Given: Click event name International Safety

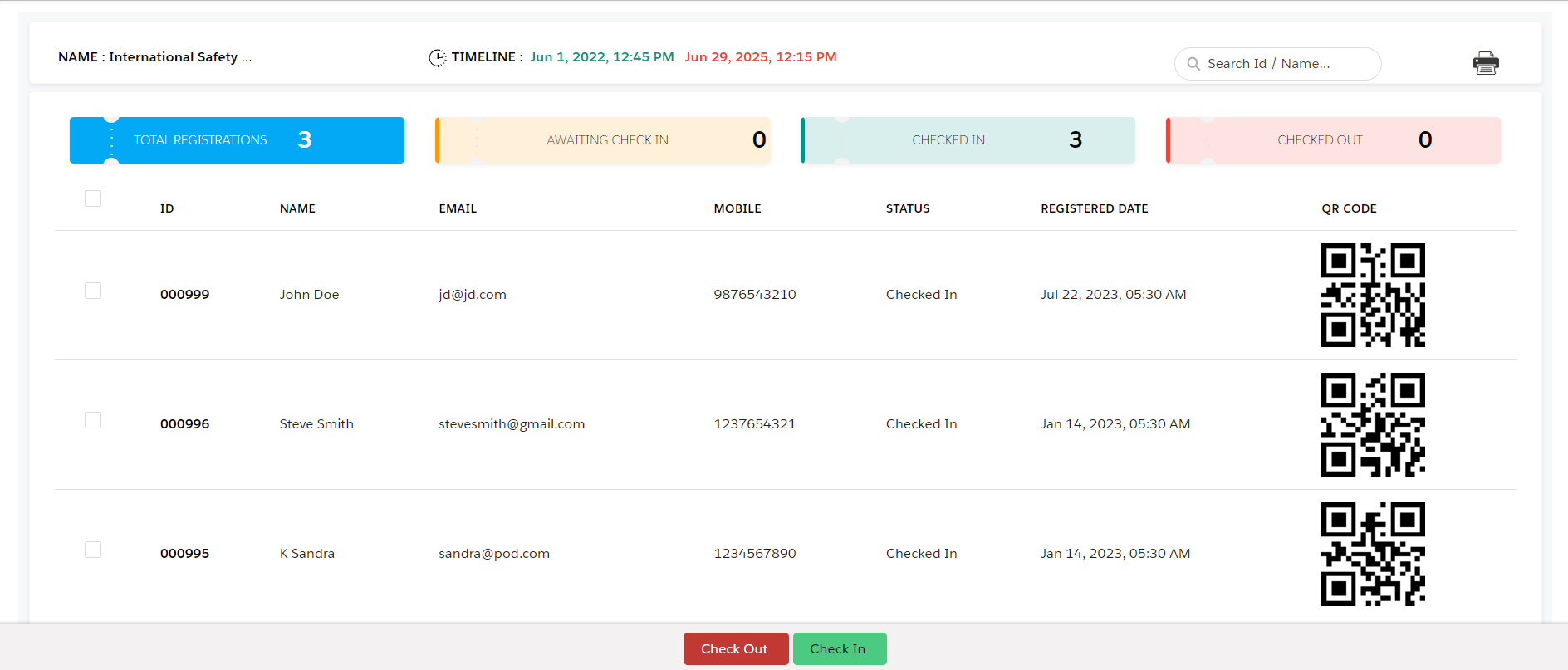Looking at the screenshot, I should [x=180, y=57].
